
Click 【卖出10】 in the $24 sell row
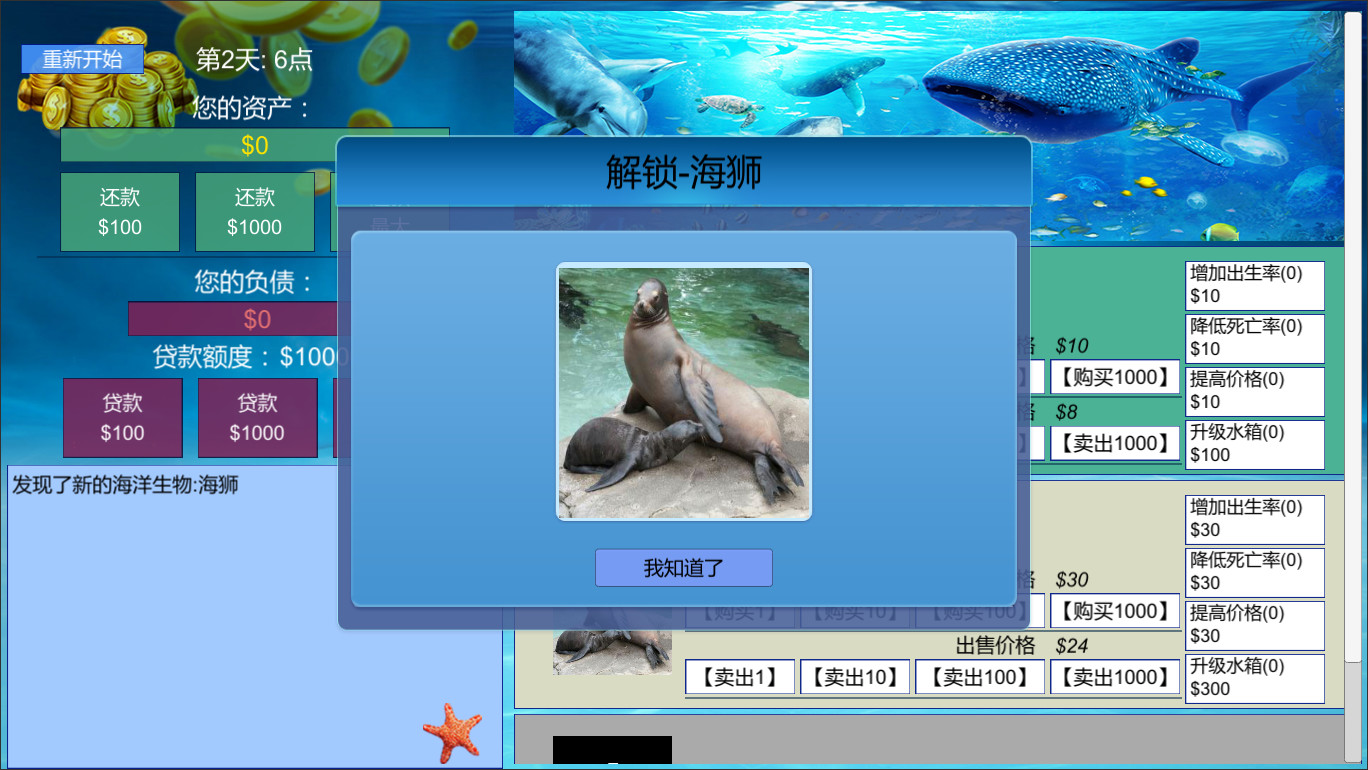click(x=855, y=677)
